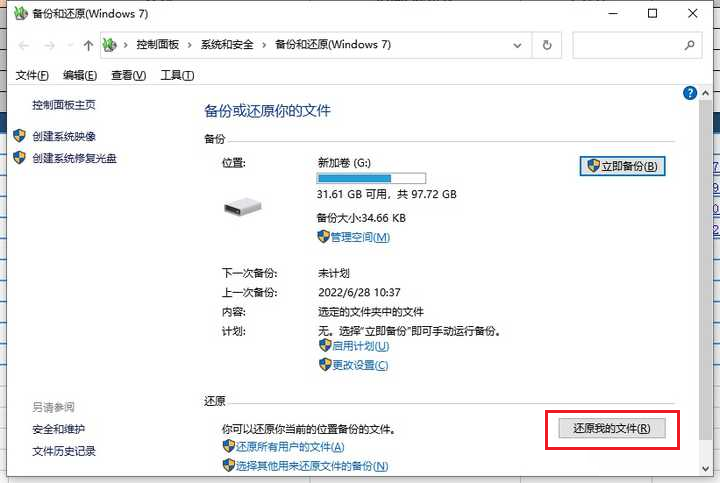This screenshot has height=483, width=720.
Task: Expand chevron after 控制面板 breadcrumb
Action: click(x=189, y=45)
